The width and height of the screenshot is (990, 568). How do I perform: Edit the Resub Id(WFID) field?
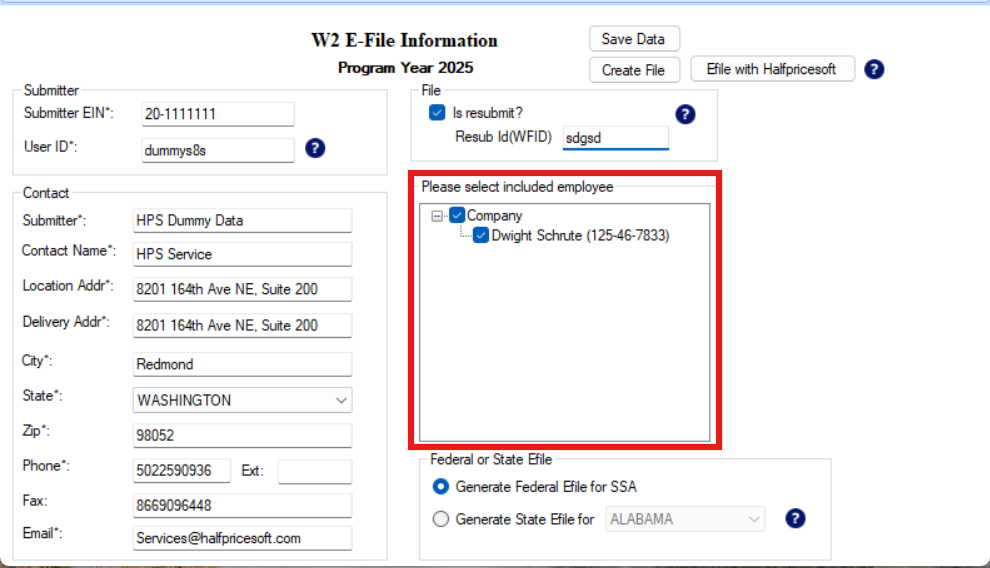(x=616, y=138)
